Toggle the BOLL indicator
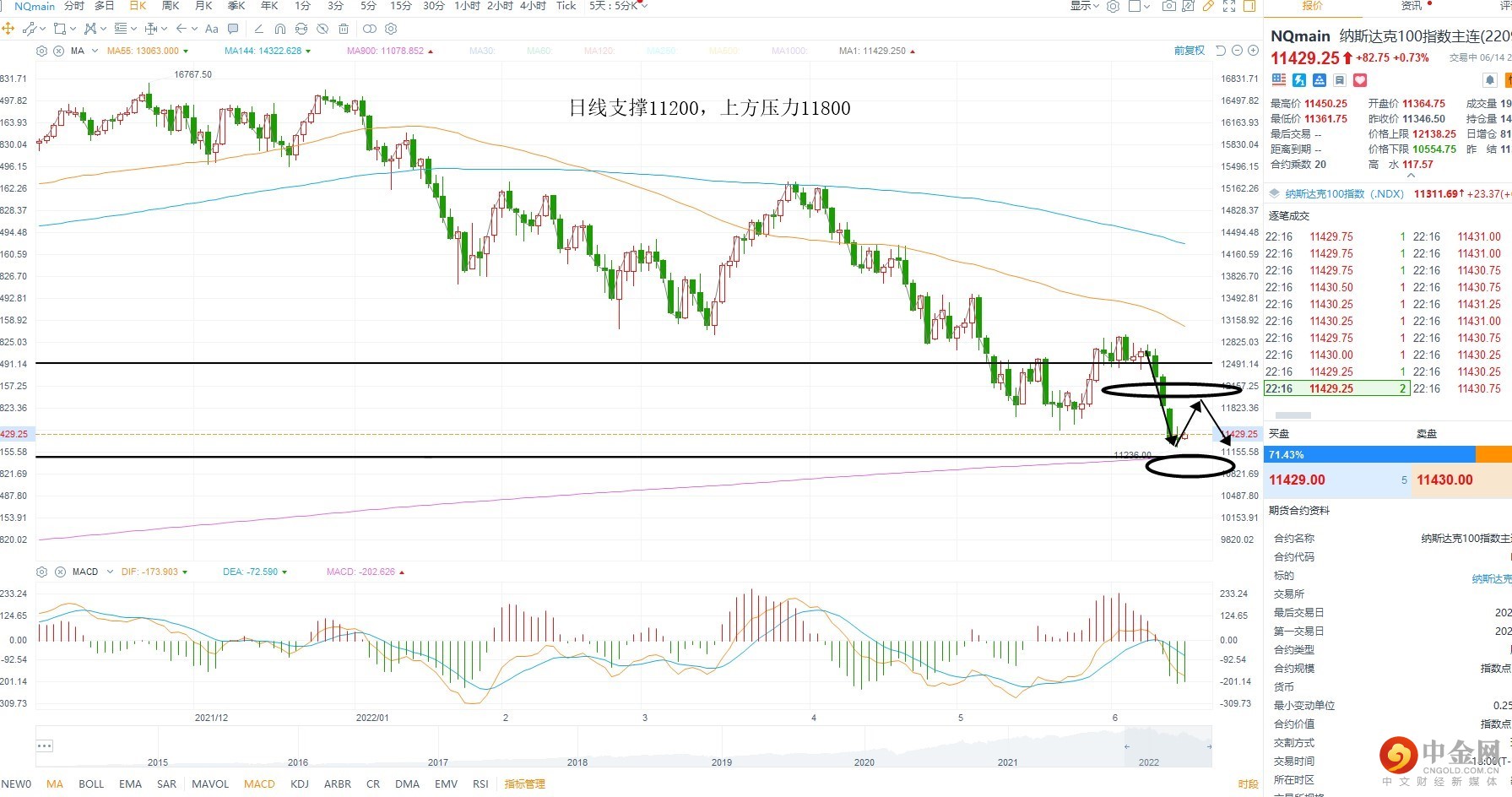Image resolution: width=1512 pixels, height=797 pixels. tap(91, 783)
